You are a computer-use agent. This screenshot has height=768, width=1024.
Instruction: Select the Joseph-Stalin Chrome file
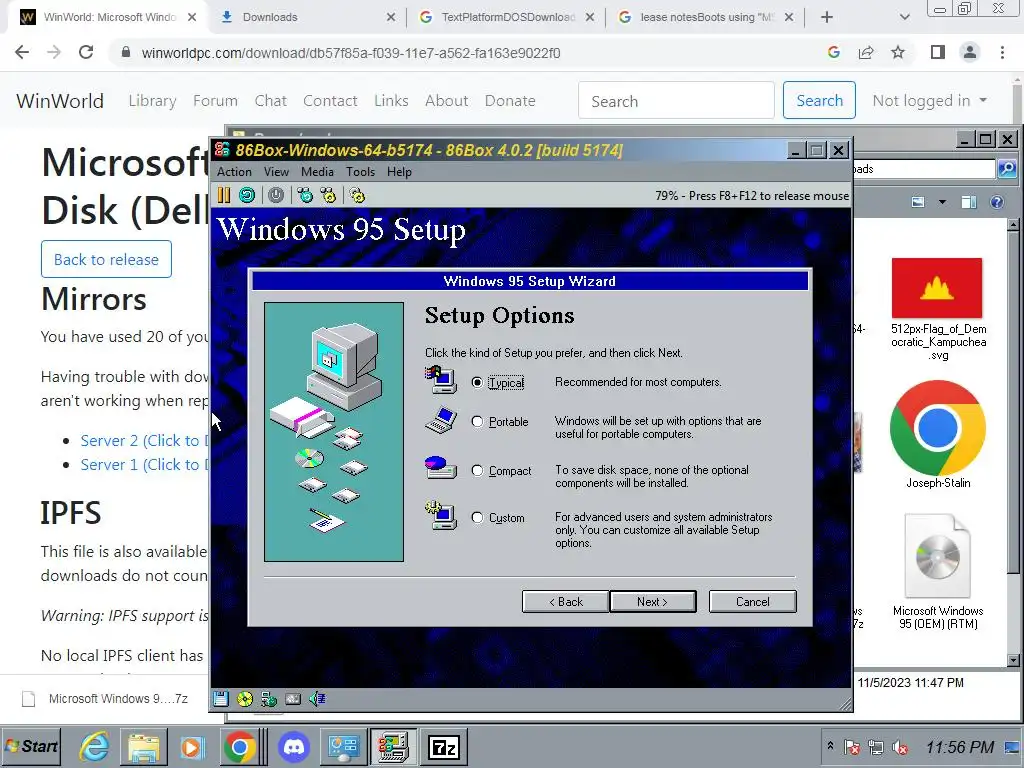[938, 434]
